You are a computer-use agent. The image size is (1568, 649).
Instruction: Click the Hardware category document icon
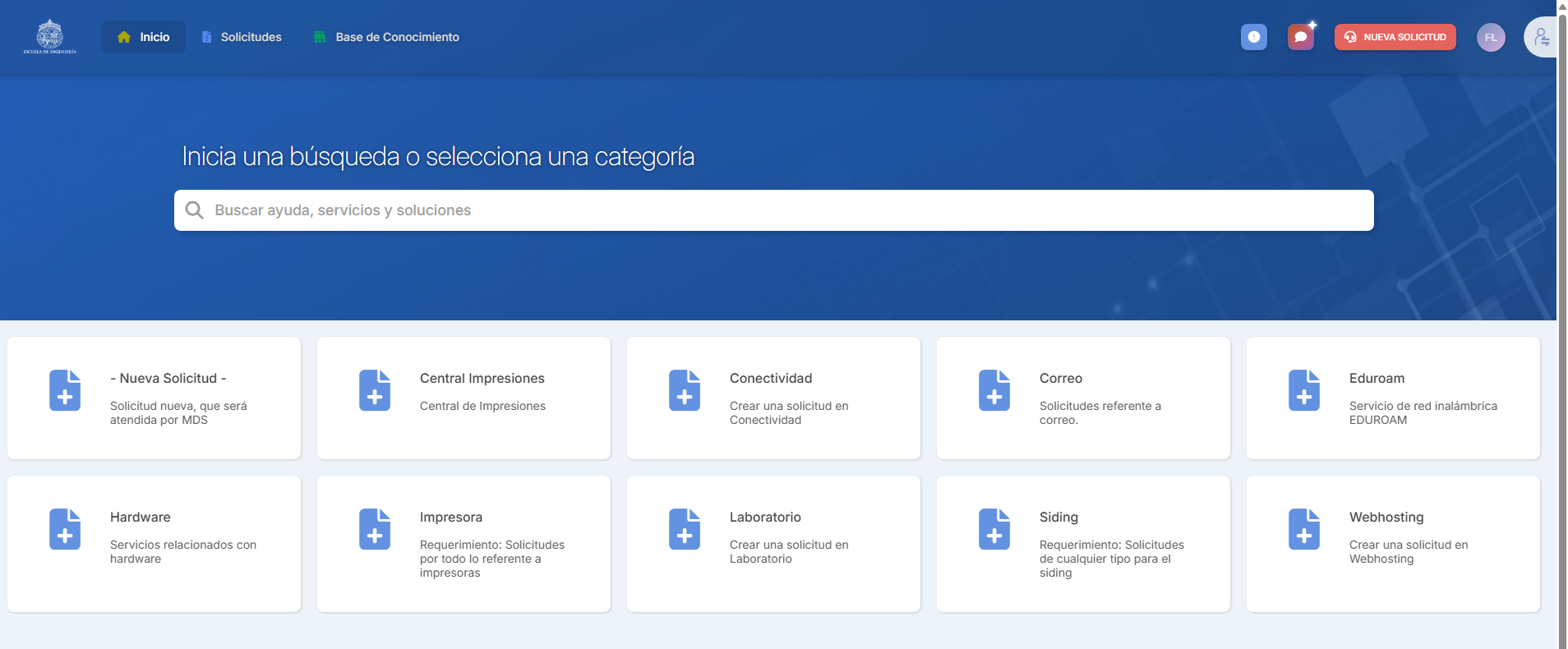(x=65, y=529)
